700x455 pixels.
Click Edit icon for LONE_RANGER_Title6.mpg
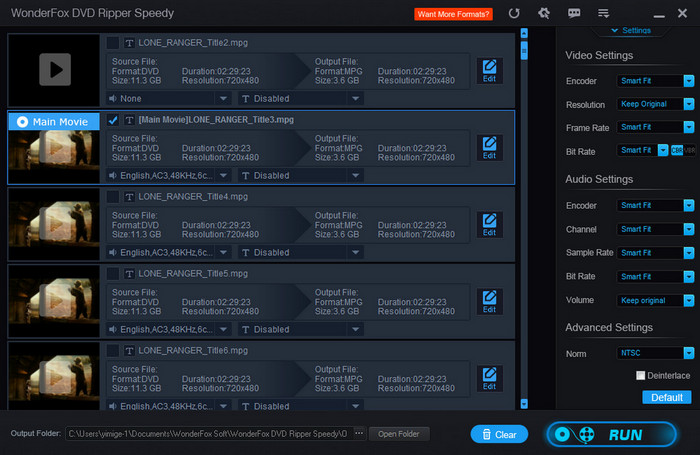pyautogui.click(x=489, y=379)
